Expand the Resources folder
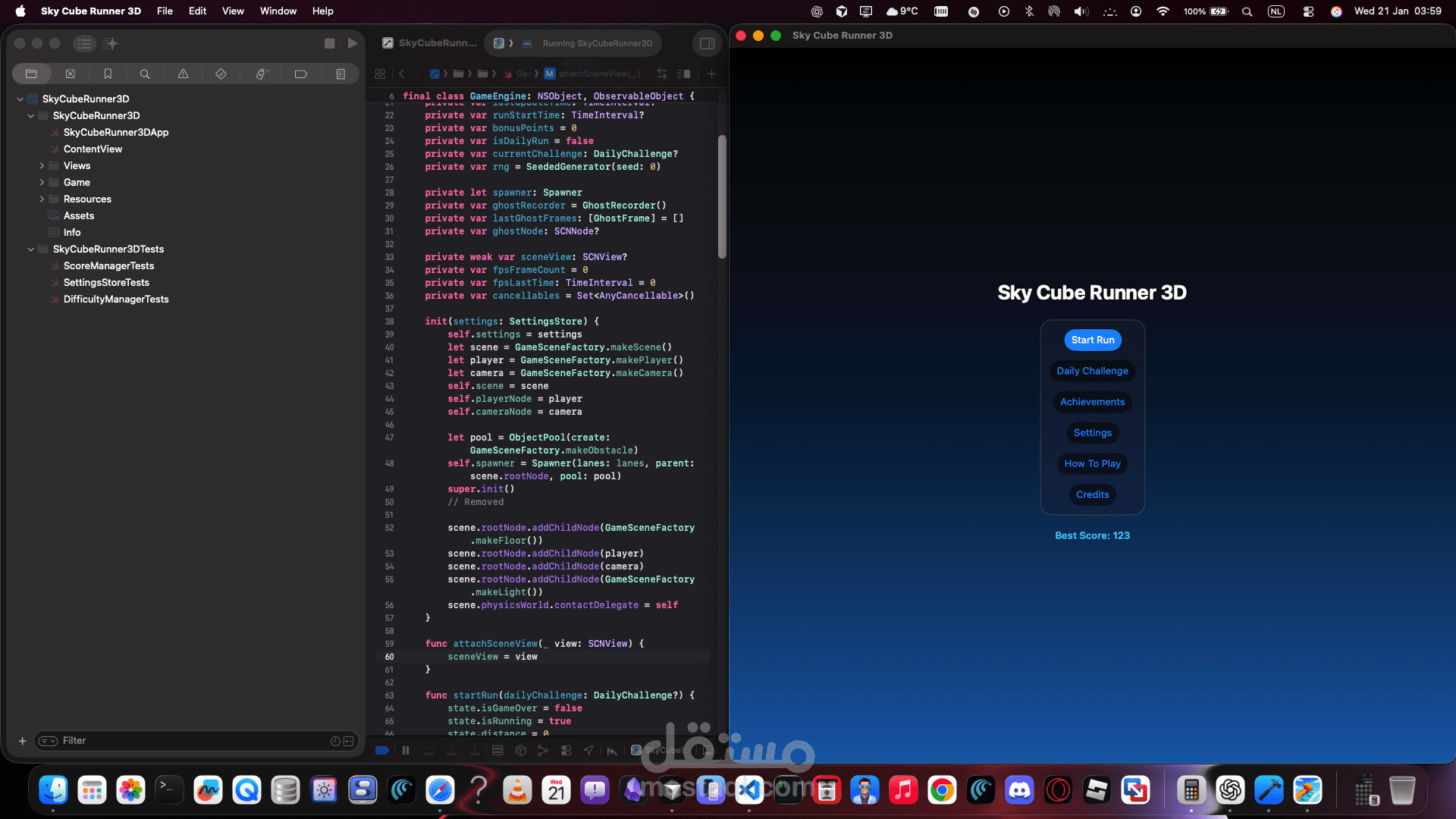 pyautogui.click(x=42, y=199)
